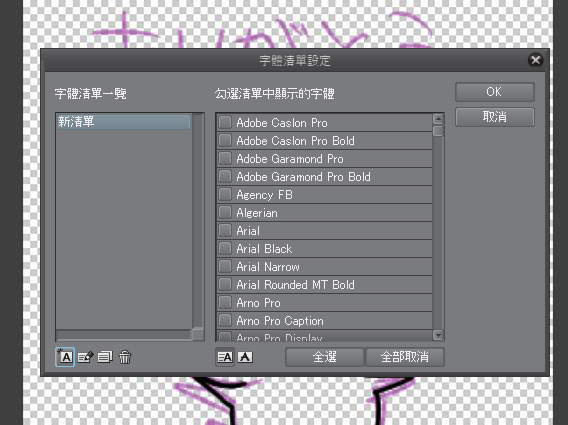Show fonts in their typeface preview
Image resolution: width=568 pixels, height=425 pixels.
click(x=245, y=357)
